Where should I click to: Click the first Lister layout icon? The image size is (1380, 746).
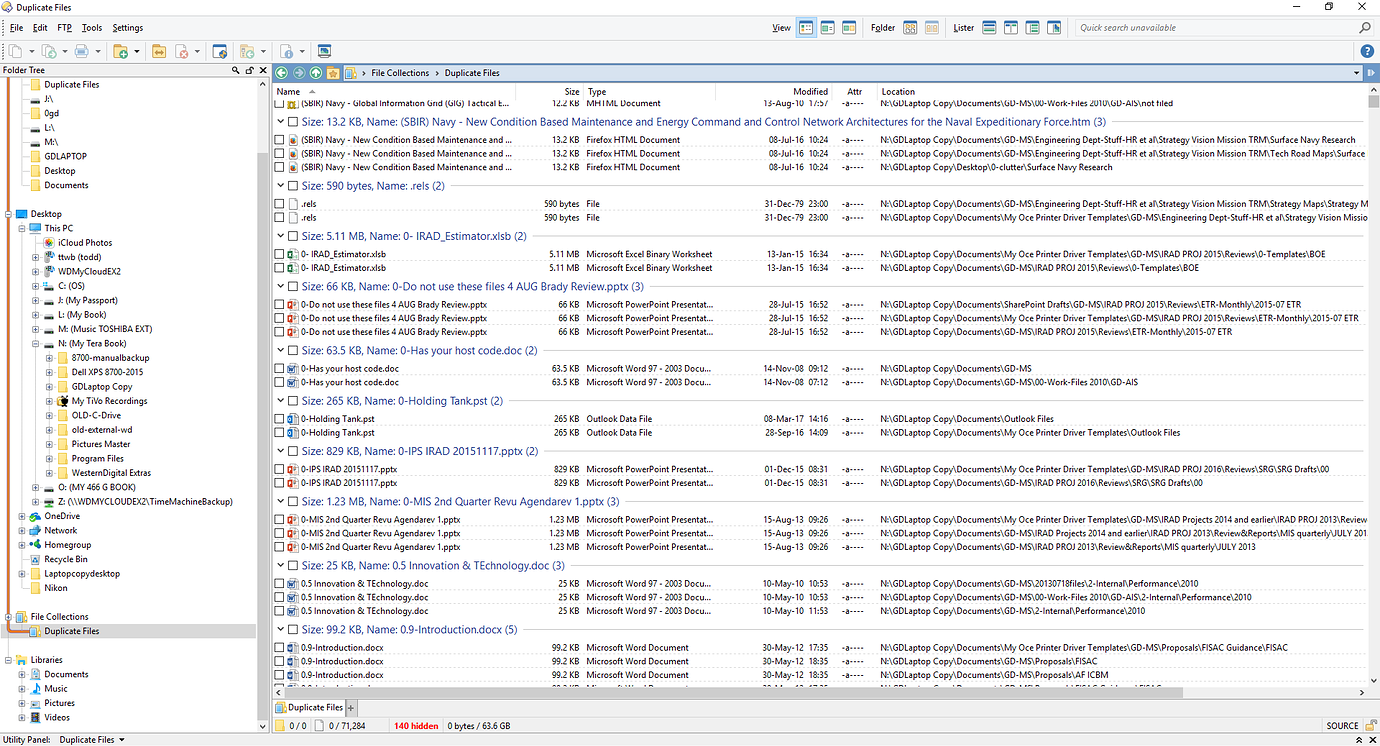coord(989,28)
